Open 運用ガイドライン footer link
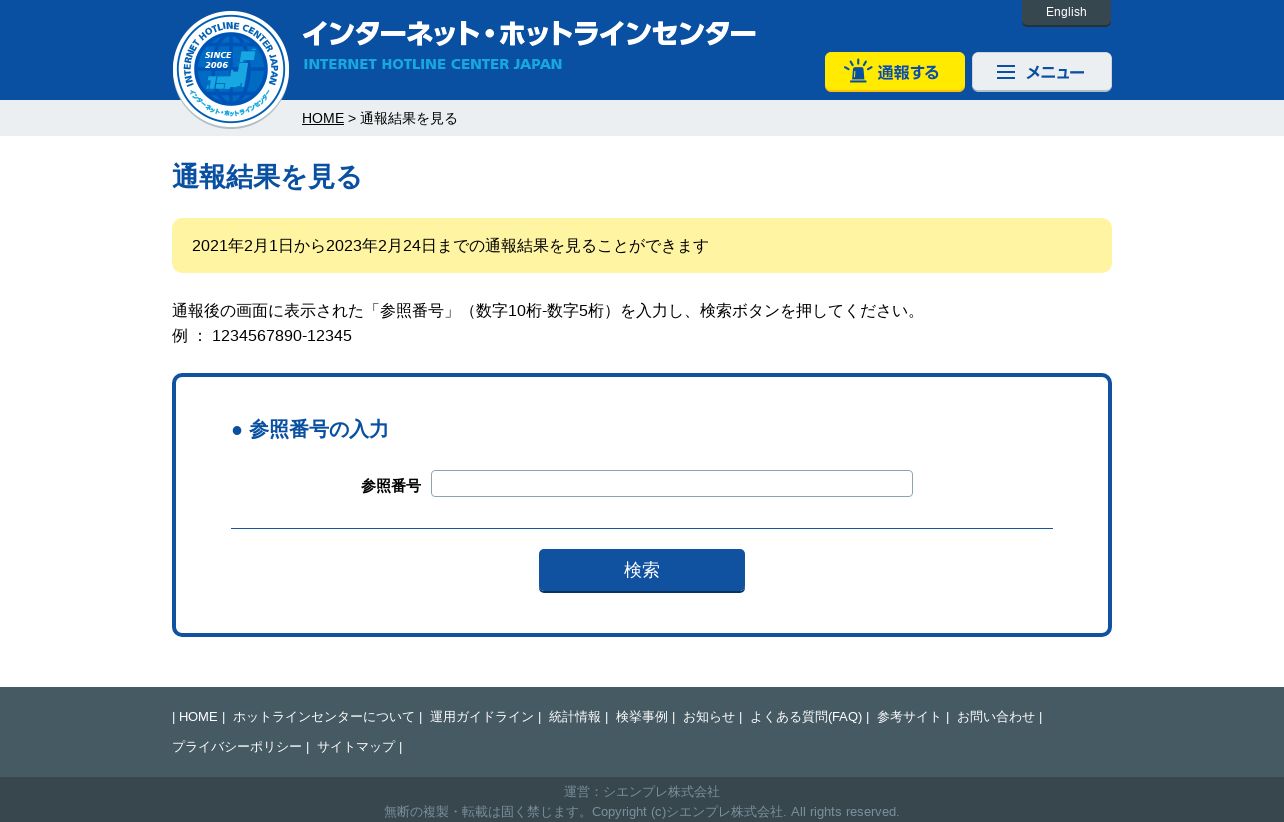 point(482,717)
